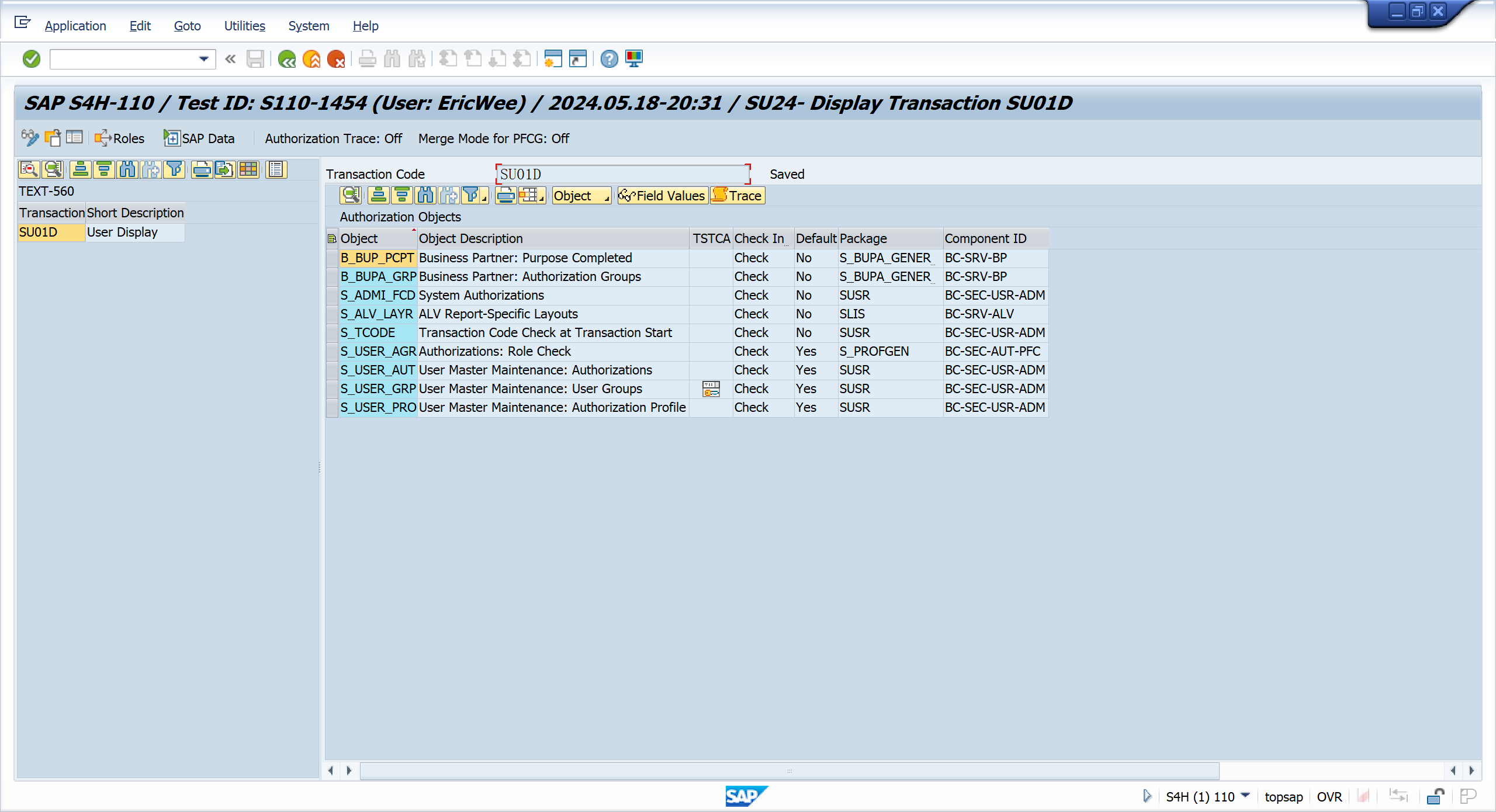Image resolution: width=1496 pixels, height=812 pixels.
Task: Click the green Back arrow icon
Action: [286, 59]
